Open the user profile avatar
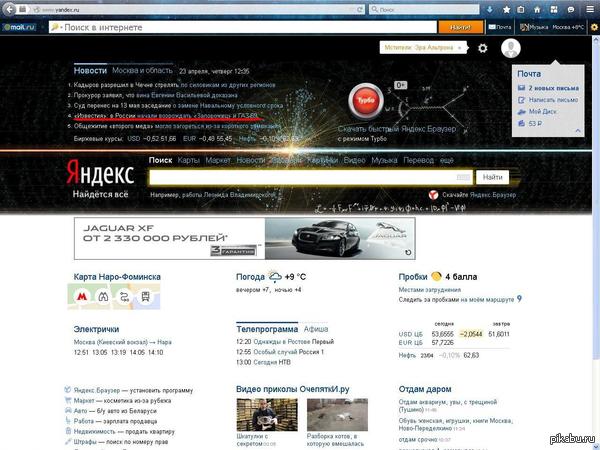Image resolution: width=600 pixels, height=450 pixels. 511,49
